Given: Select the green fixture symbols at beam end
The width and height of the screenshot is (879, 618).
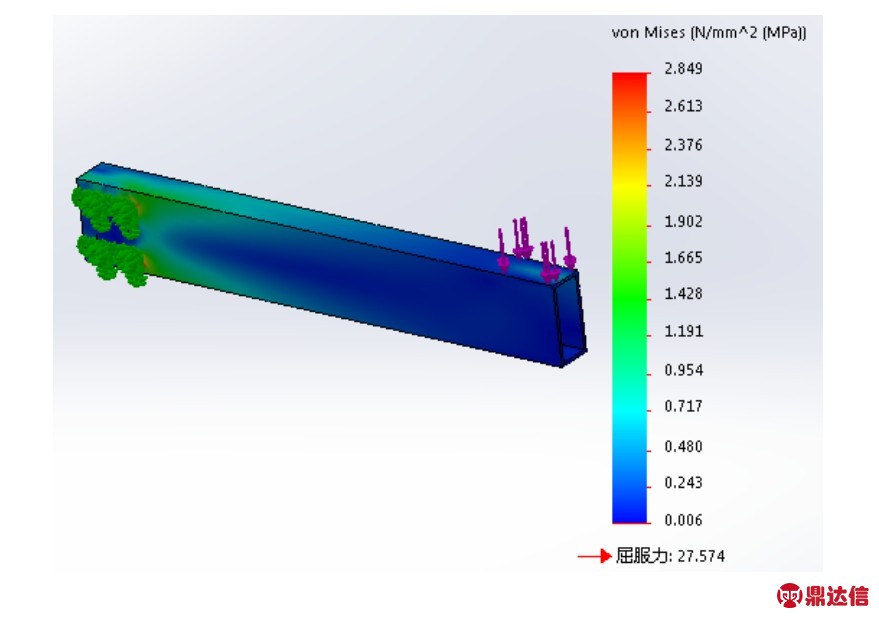Looking at the screenshot, I should click(109, 237).
